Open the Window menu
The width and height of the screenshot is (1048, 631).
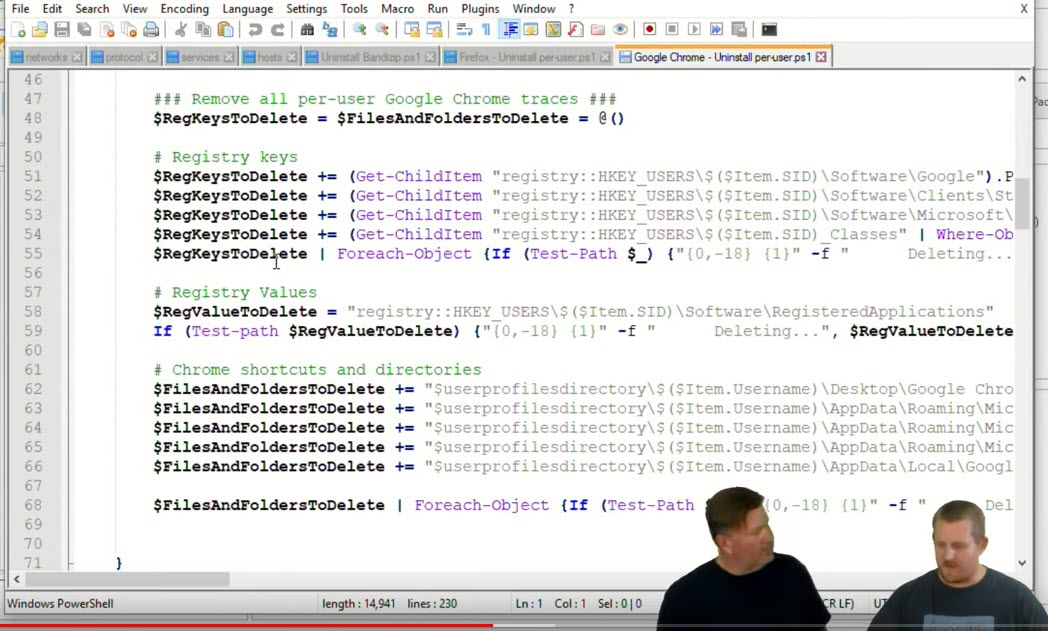coord(534,9)
